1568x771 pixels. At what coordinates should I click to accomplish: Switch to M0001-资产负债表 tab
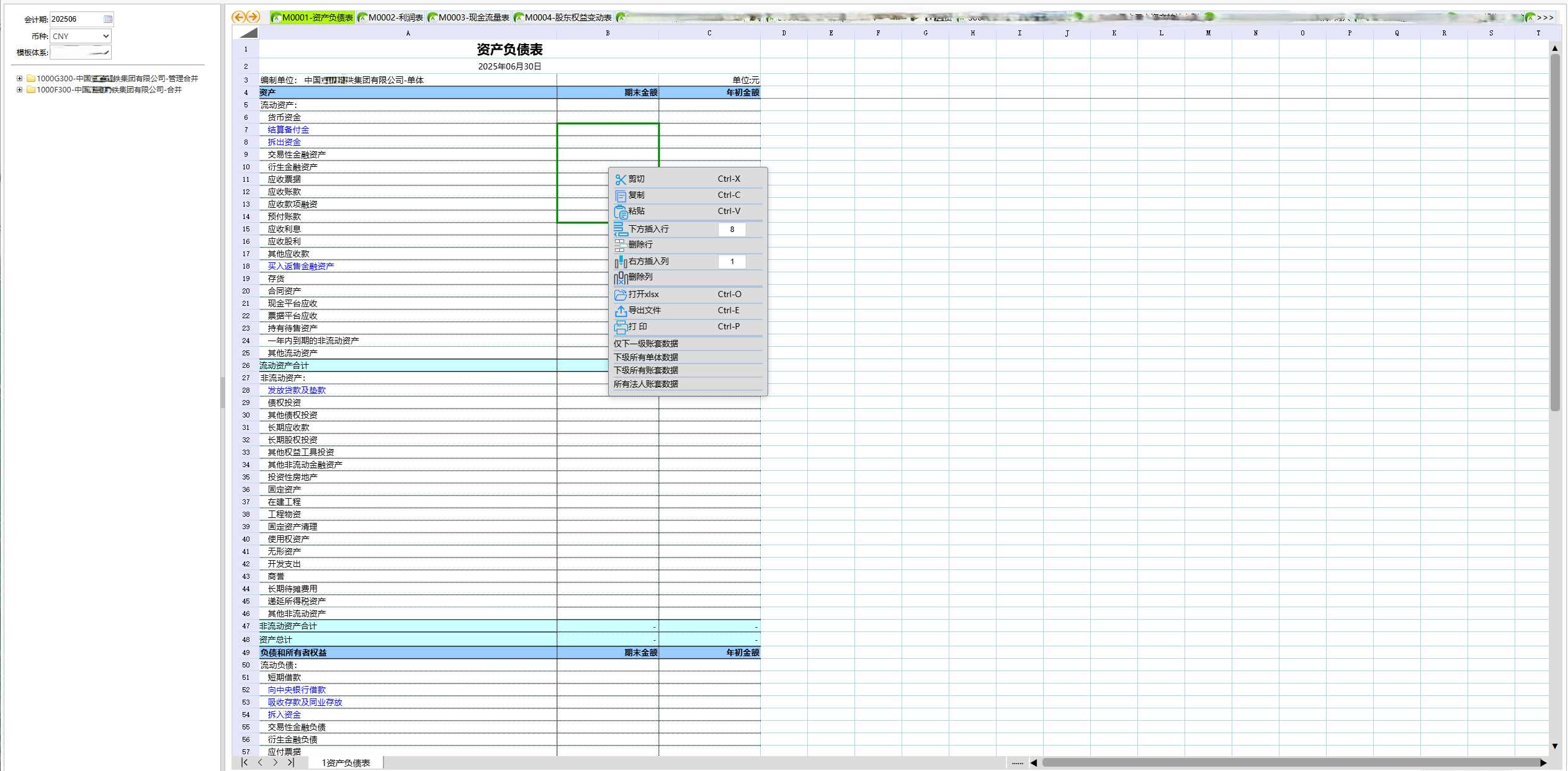pos(313,17)
